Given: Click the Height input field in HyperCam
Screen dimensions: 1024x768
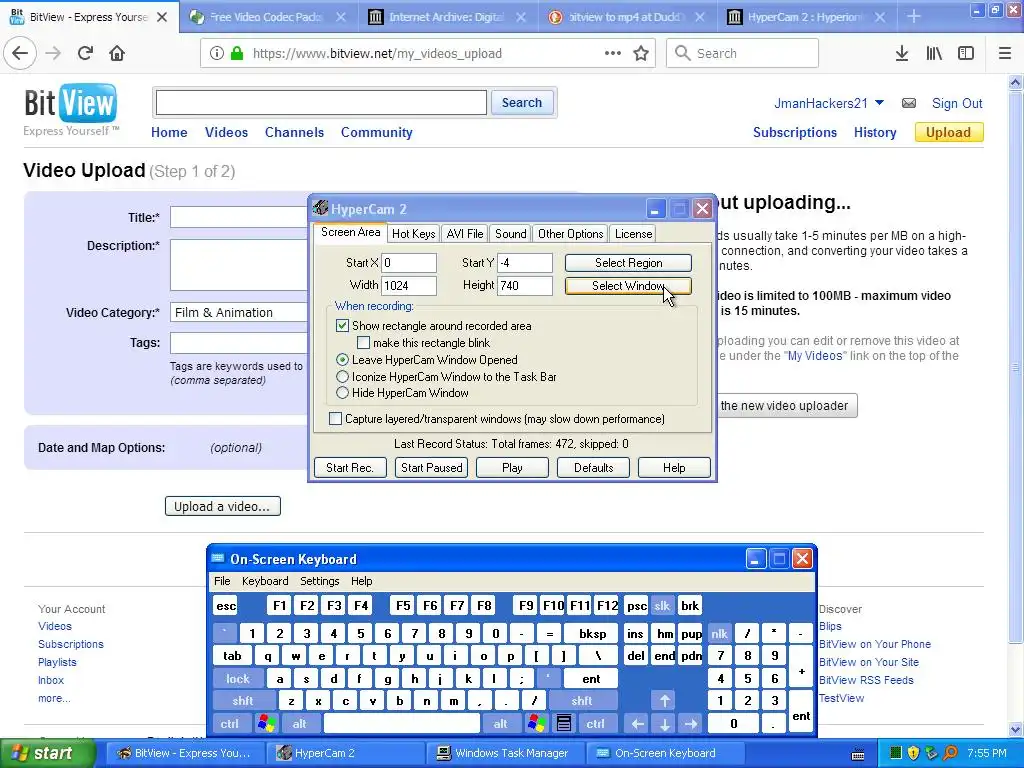Looking at the screenshot, I should point(525,285).
